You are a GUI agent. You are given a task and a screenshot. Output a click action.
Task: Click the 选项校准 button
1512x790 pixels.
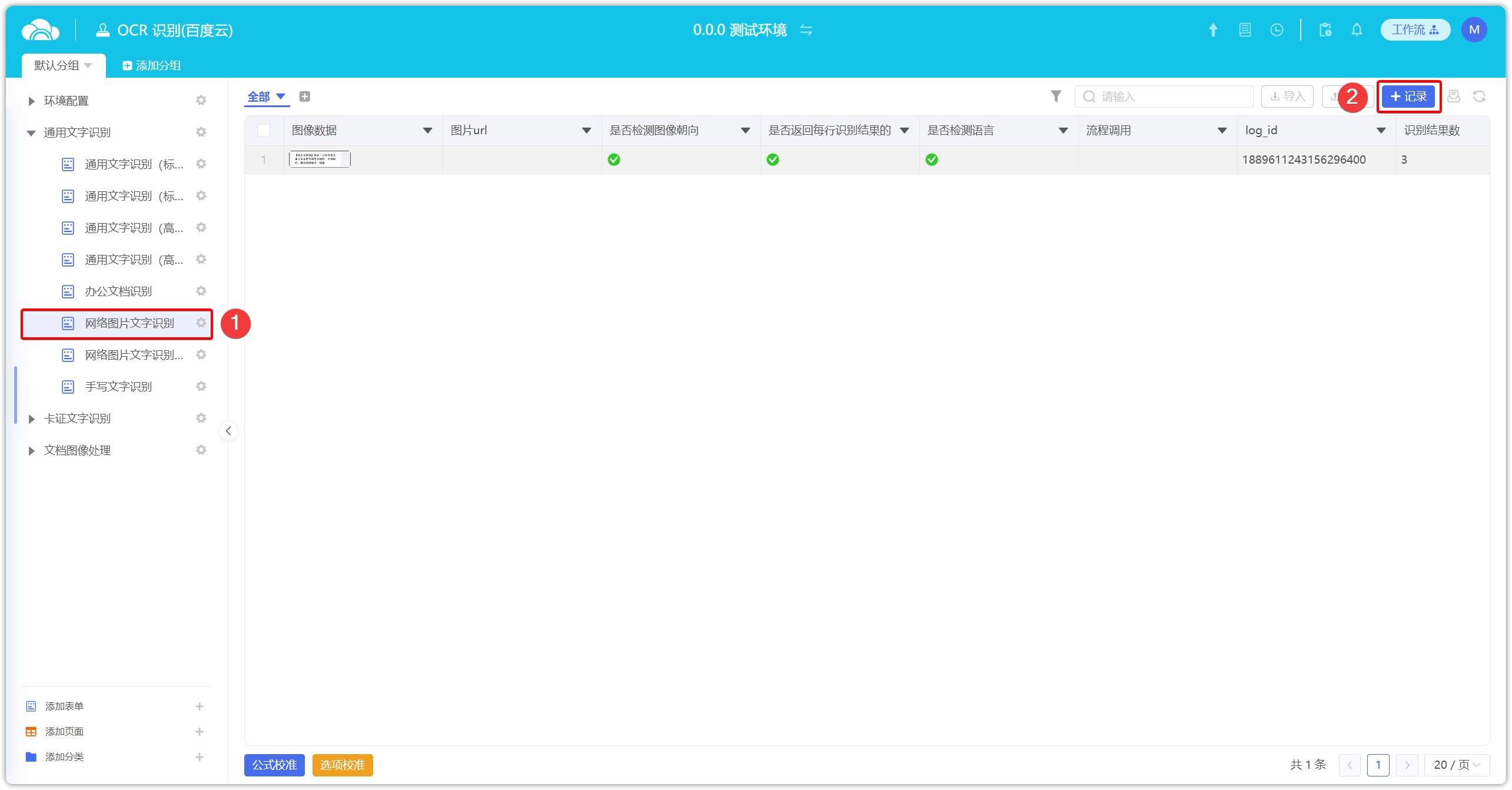point(343,765)
